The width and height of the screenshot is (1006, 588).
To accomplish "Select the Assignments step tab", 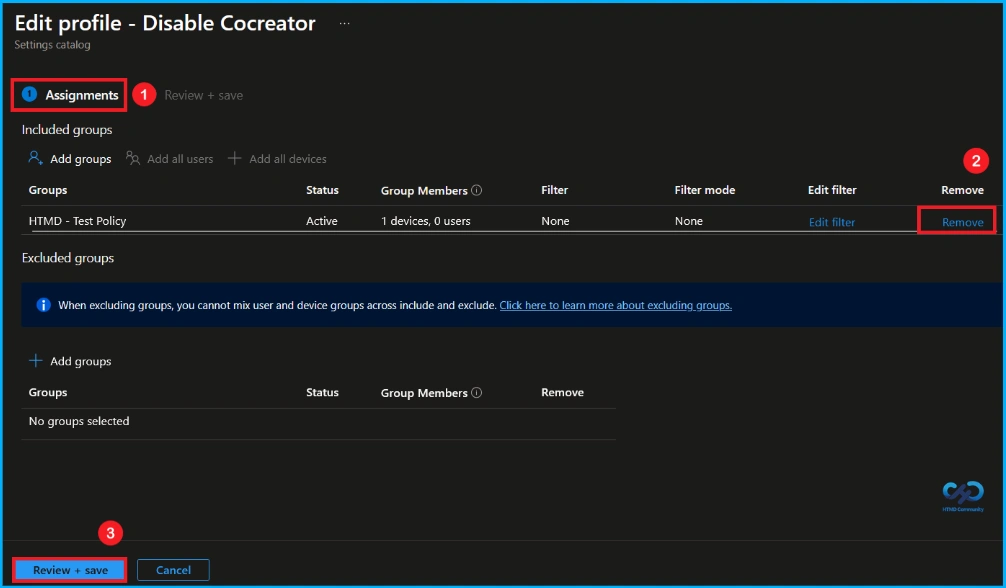I will point(70,95).
